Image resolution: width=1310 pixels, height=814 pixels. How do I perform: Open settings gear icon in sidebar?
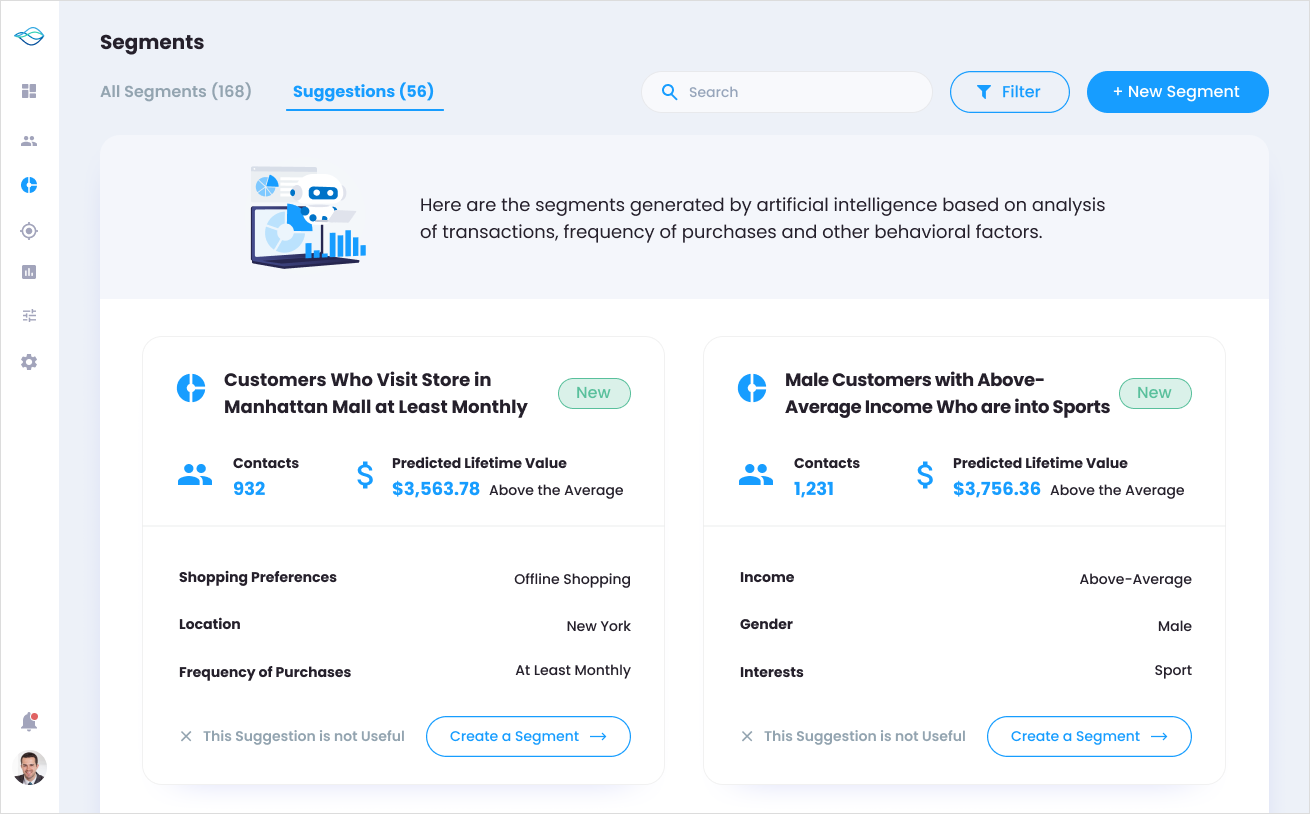[x=29, y=362]
